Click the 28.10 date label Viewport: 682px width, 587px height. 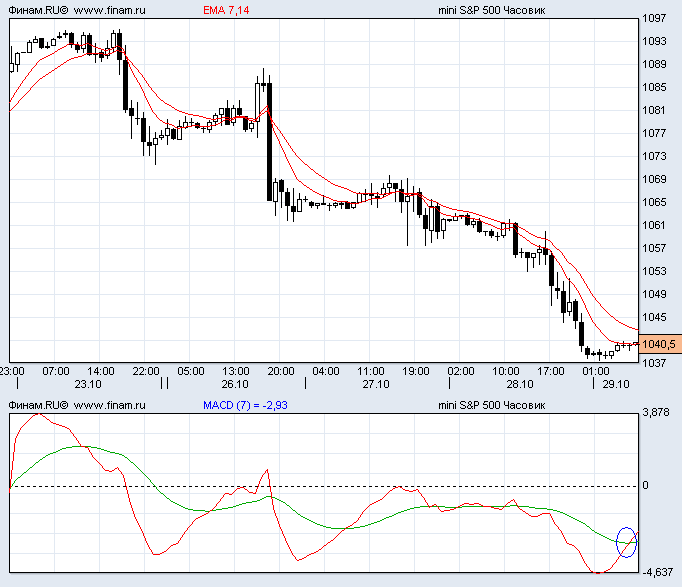tap(520, 384)
